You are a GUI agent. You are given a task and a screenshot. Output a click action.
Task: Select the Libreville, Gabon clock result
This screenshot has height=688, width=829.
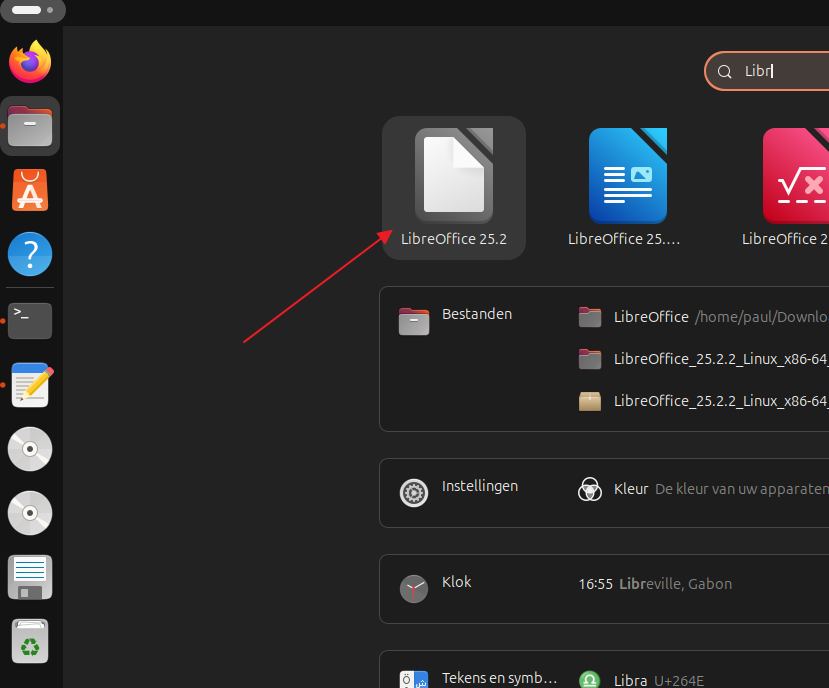660,584
